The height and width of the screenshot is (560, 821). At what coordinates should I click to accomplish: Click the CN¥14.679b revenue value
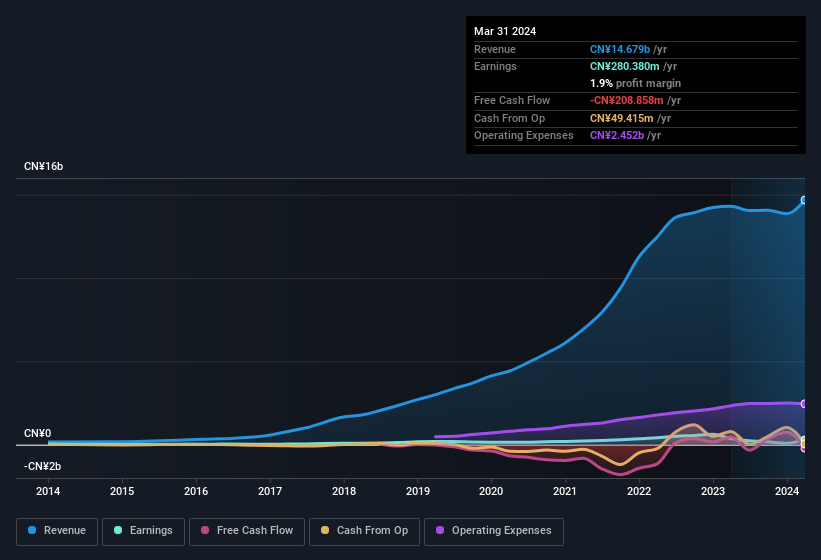click(620, 49)
